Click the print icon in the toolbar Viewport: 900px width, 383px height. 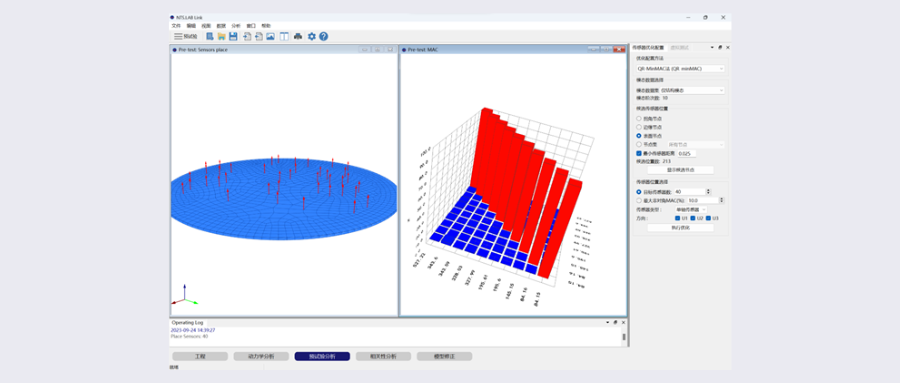click(x=298, y=36)
